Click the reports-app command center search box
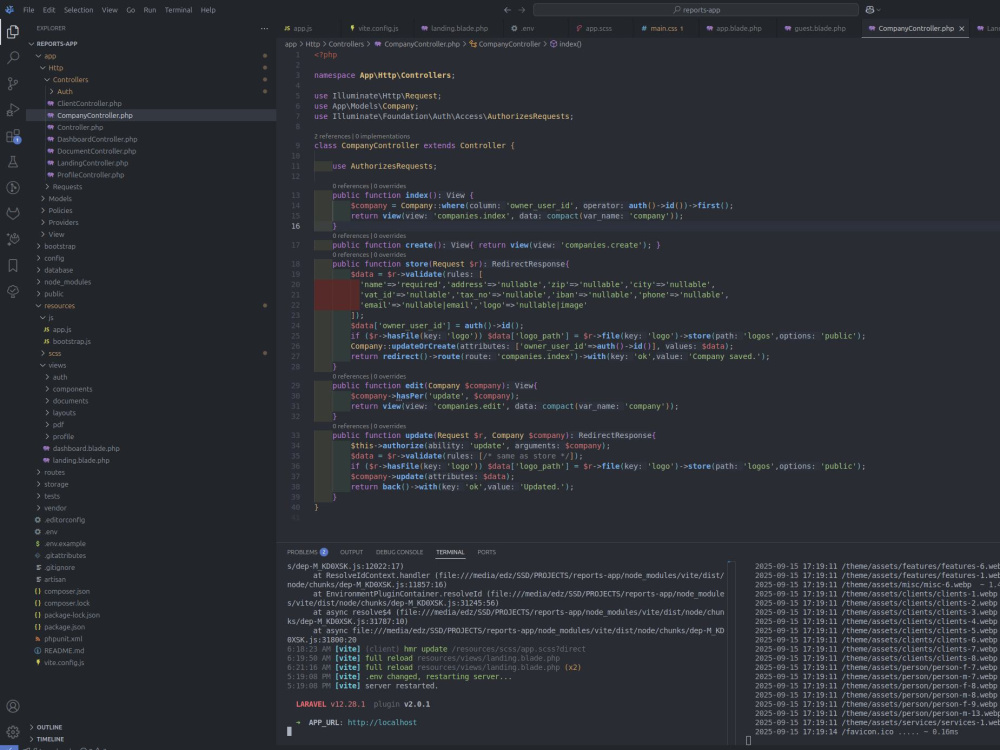 click(x=695, y=10)
